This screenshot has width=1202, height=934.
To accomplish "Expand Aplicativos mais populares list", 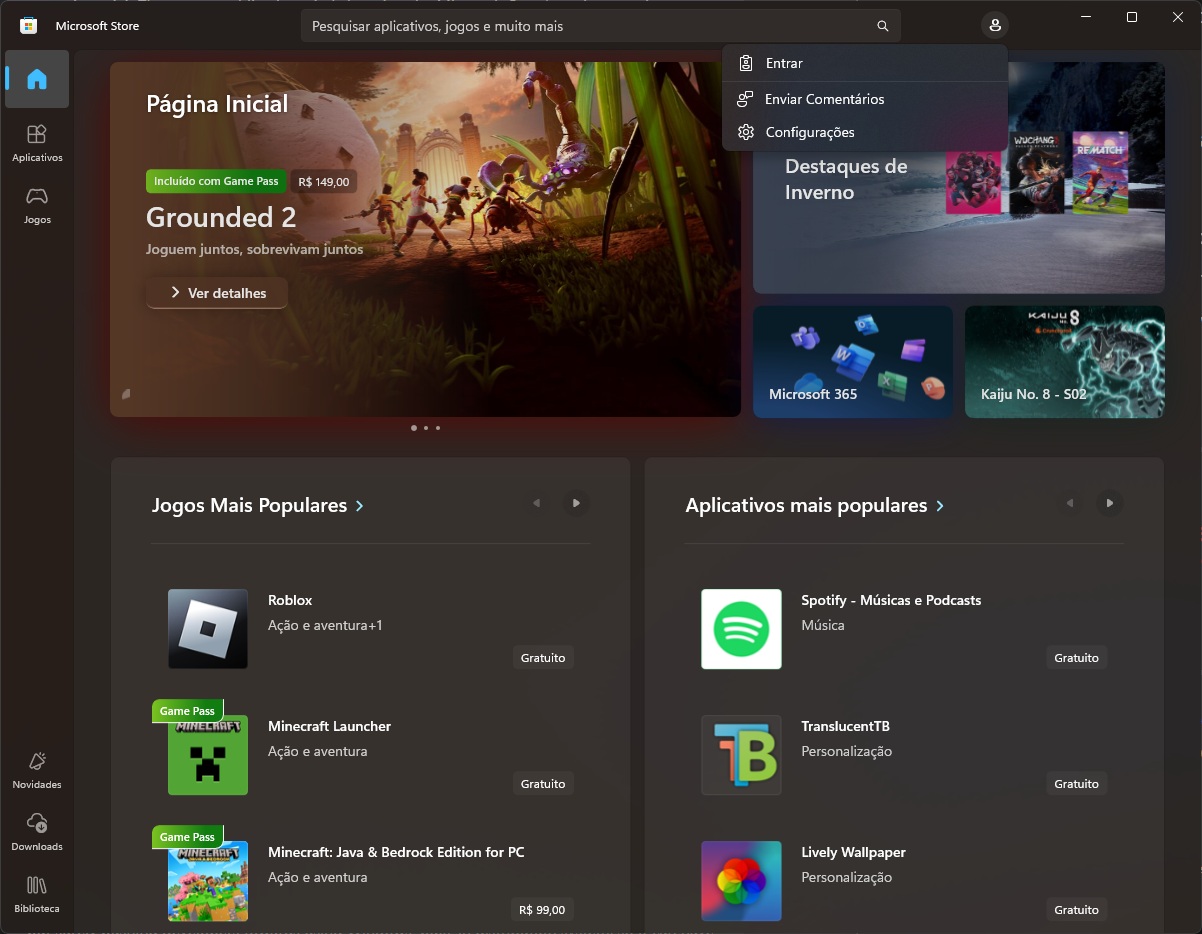I will pos(815,505).
